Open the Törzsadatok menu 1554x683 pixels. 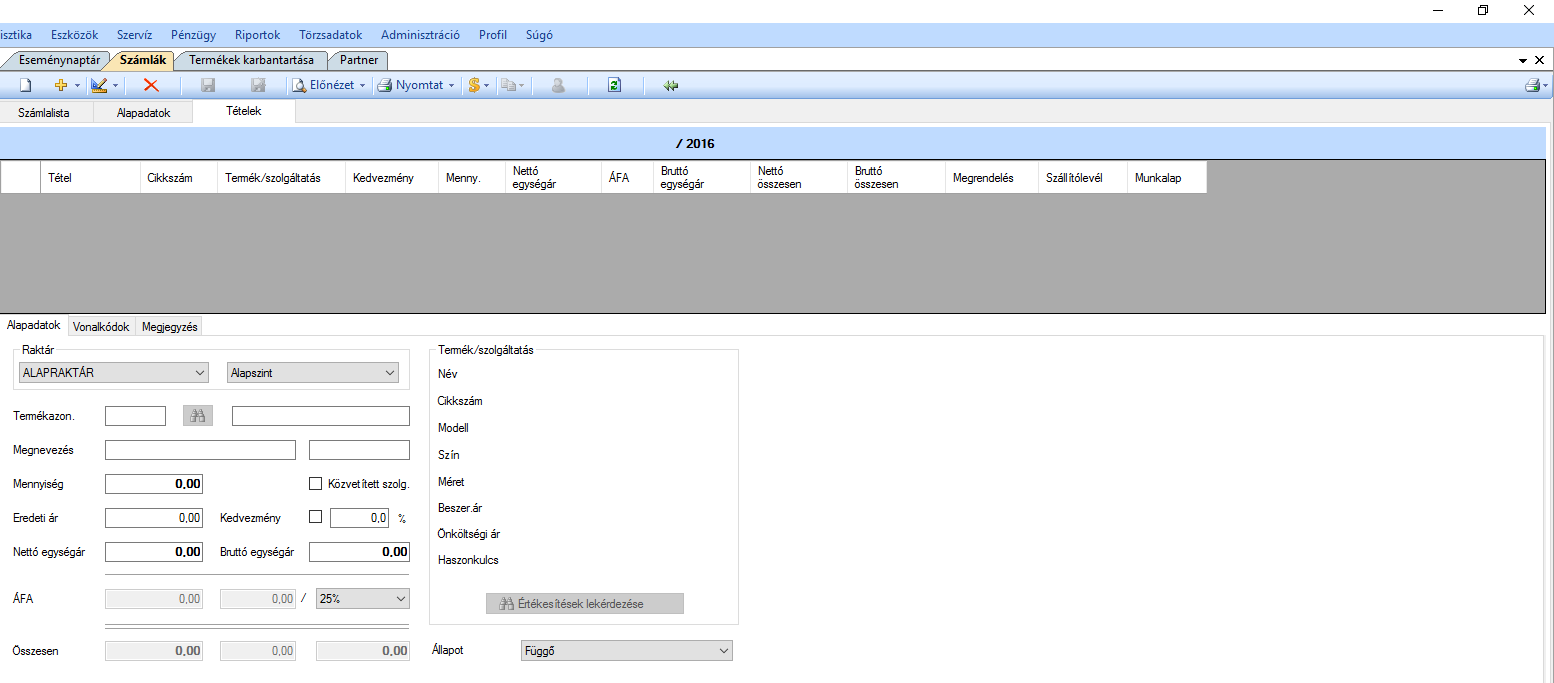coord(330,35)
